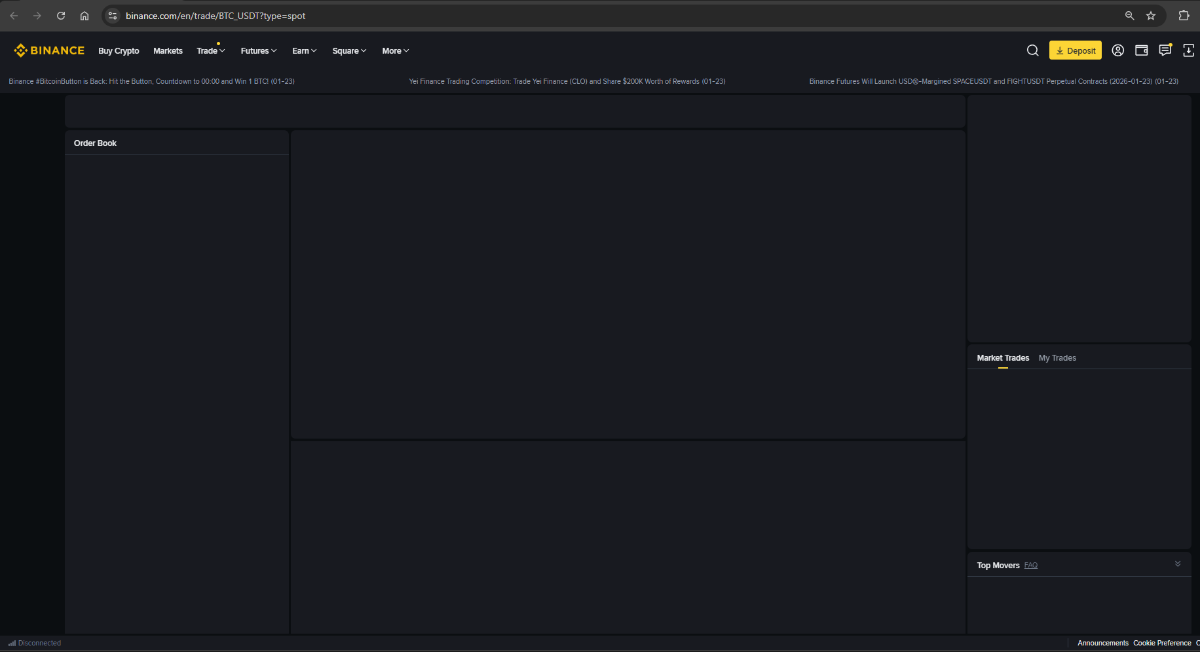
Task: Open the Binance search magnifier
Action: click(x=1033, y=51)
